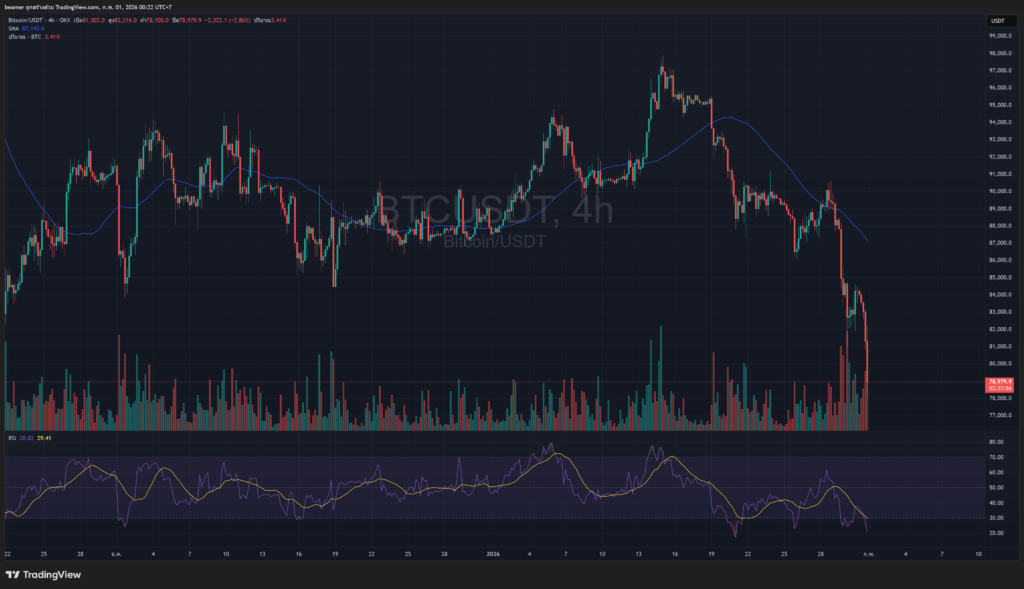Select the 30.00 level on the RSI scale
Image resolution: width=1024 pixels, height=589 pixels.
(x=996, y=518)
